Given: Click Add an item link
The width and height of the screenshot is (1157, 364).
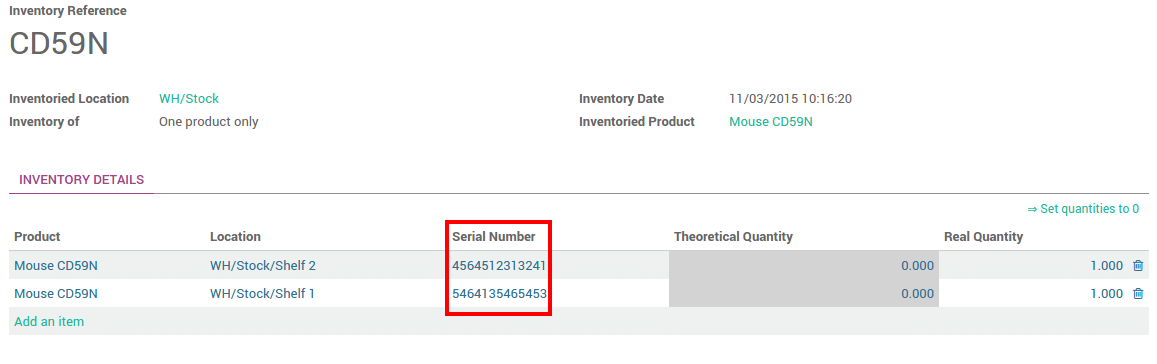Looking at the screenshot, I should pos(49,321).
